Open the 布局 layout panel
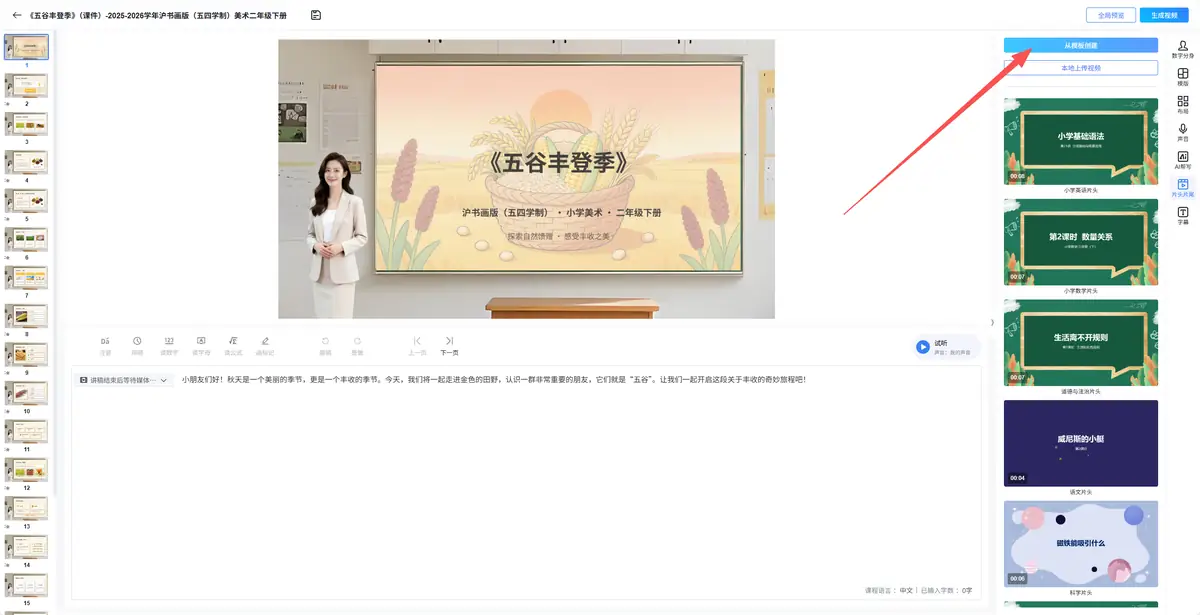Image resolution: width=1200 pixels, height=615 pixels. tap(1183, 105)
